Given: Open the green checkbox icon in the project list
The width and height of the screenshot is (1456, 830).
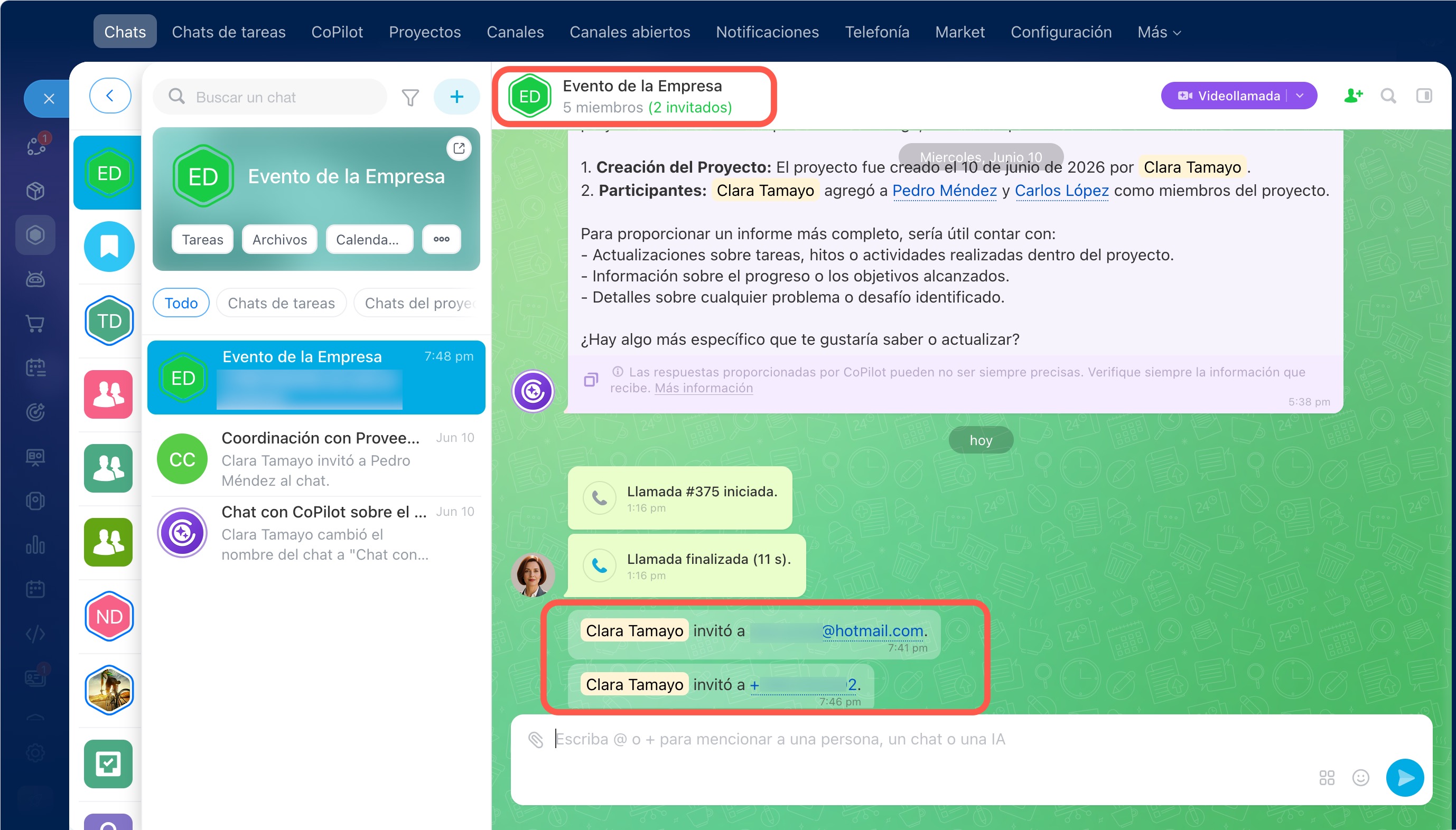Looking at the screenshot, I should 108,764.
